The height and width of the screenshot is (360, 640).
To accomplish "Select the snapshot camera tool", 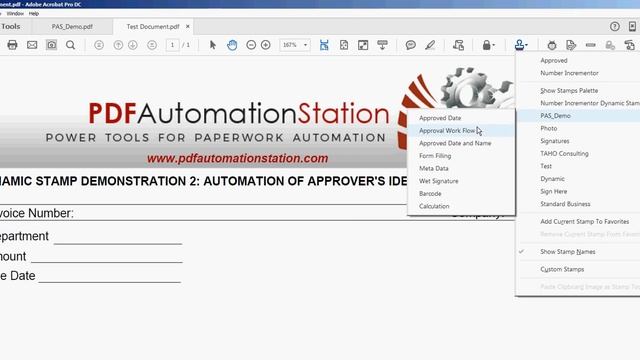I will click(x=51, y=45).
